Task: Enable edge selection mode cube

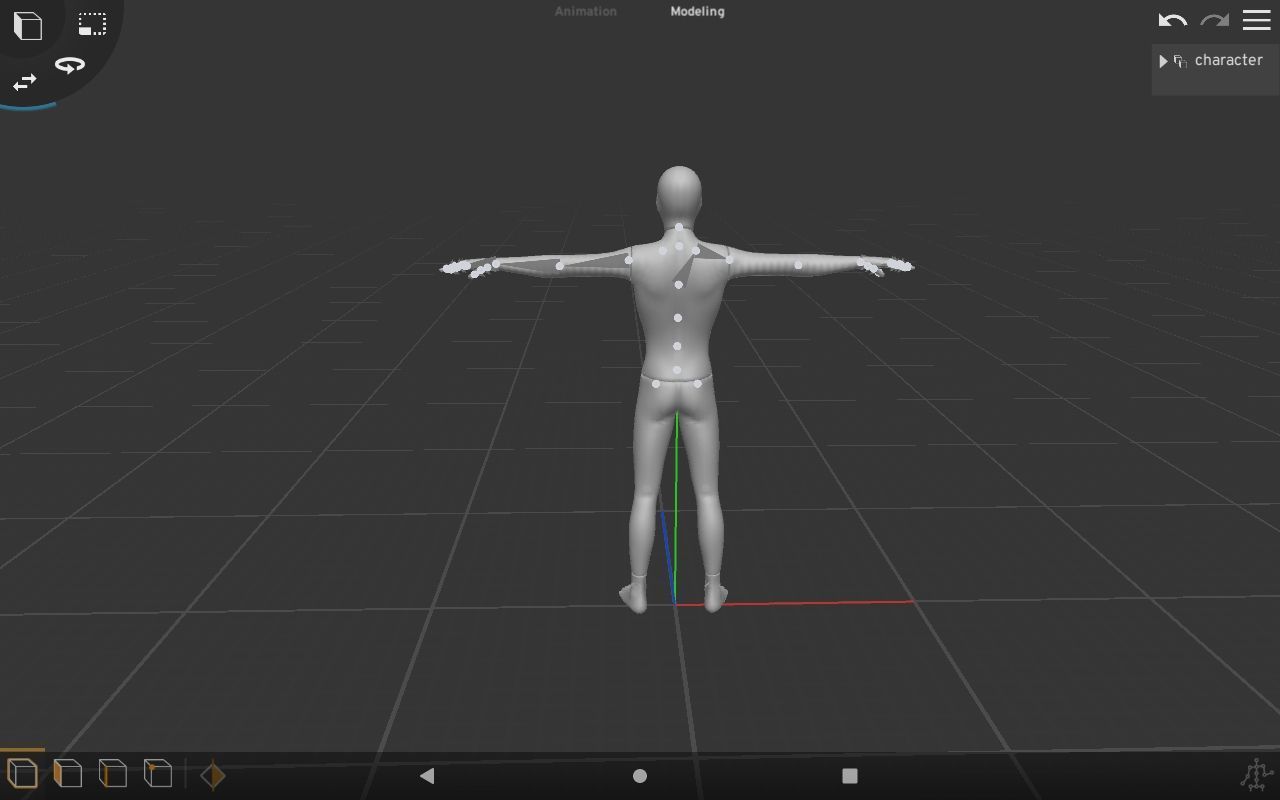Action: pos(112,773)
